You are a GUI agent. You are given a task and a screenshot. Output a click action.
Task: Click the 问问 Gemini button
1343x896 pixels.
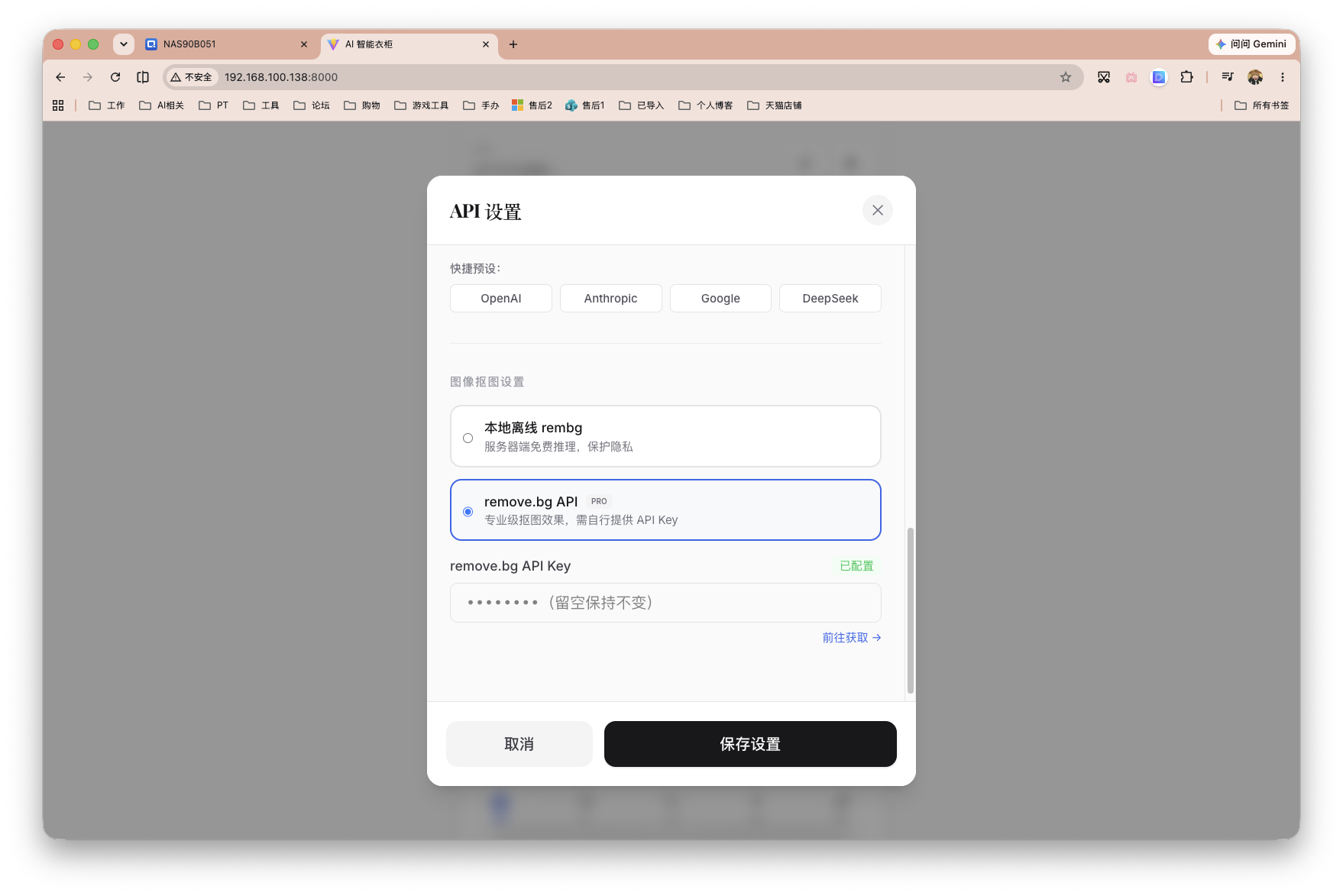pos(1251,44)
